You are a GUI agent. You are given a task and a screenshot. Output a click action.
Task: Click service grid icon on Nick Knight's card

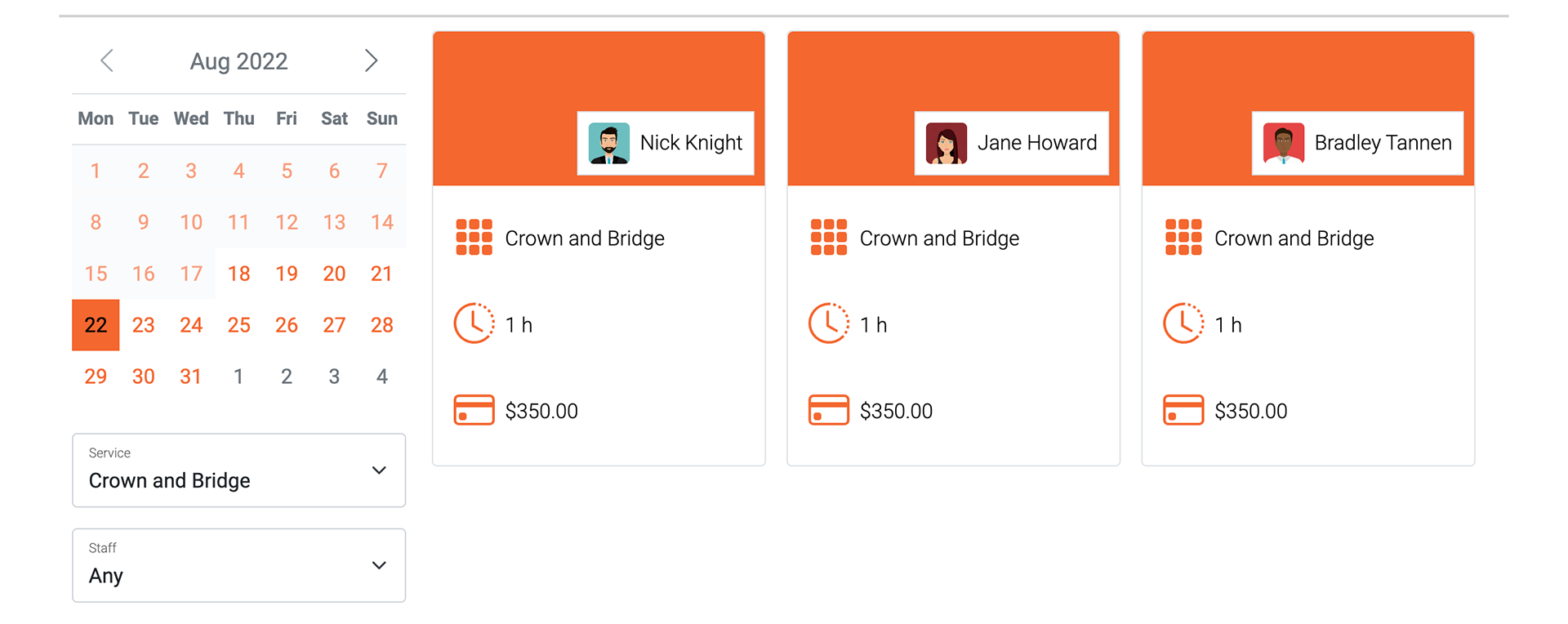coord(474,237)
